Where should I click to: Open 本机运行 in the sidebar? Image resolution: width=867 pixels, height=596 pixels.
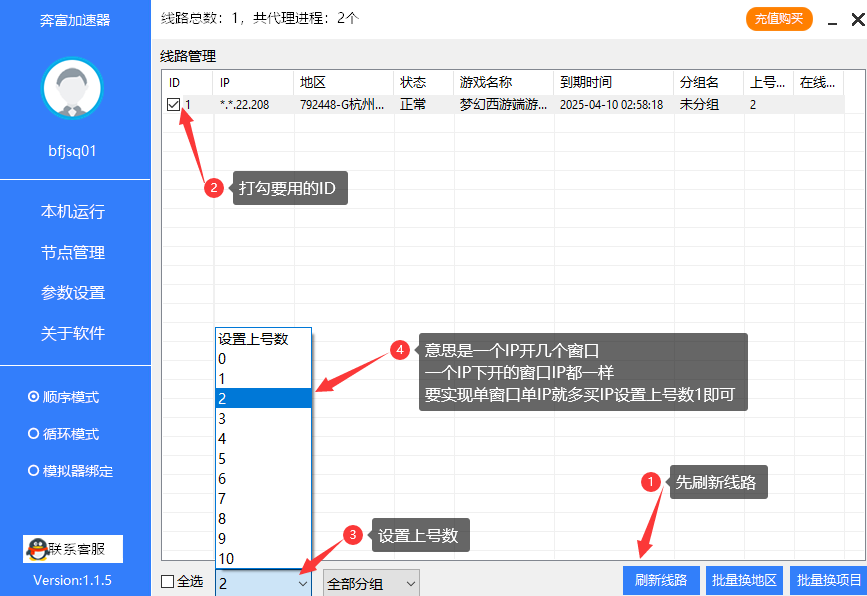point(73,212)
